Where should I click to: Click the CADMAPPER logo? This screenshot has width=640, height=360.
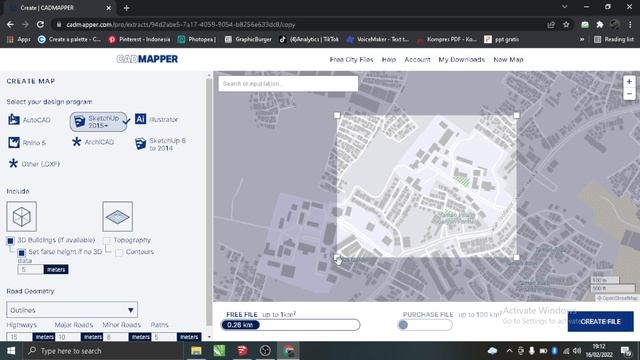pyautogui.click(x=147, y=59)
